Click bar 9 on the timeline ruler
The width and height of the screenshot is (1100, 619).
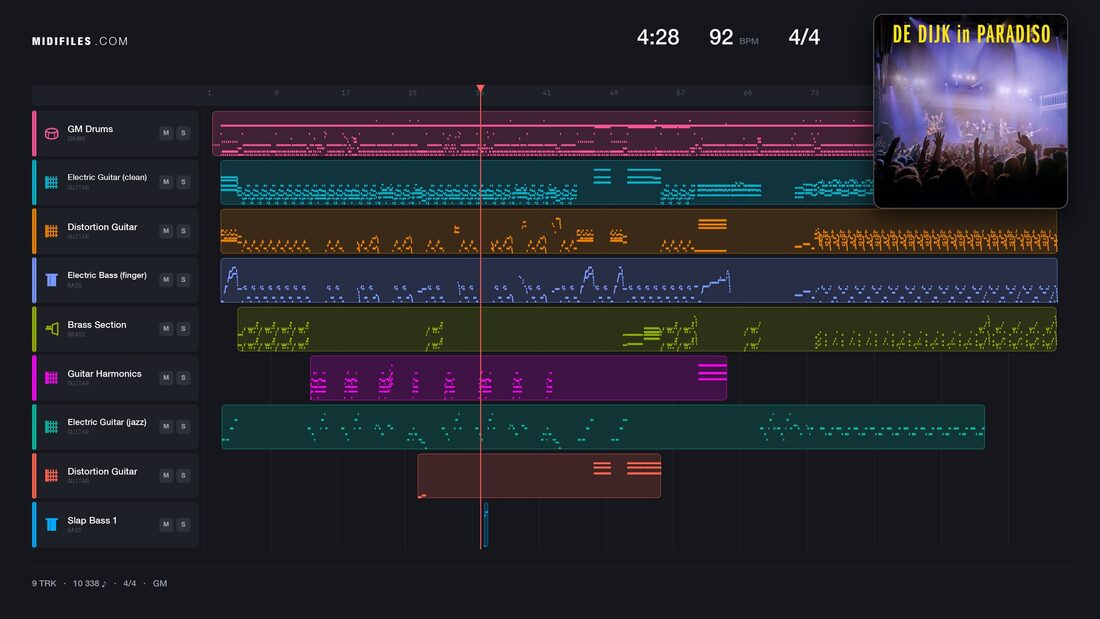point(276,93)
